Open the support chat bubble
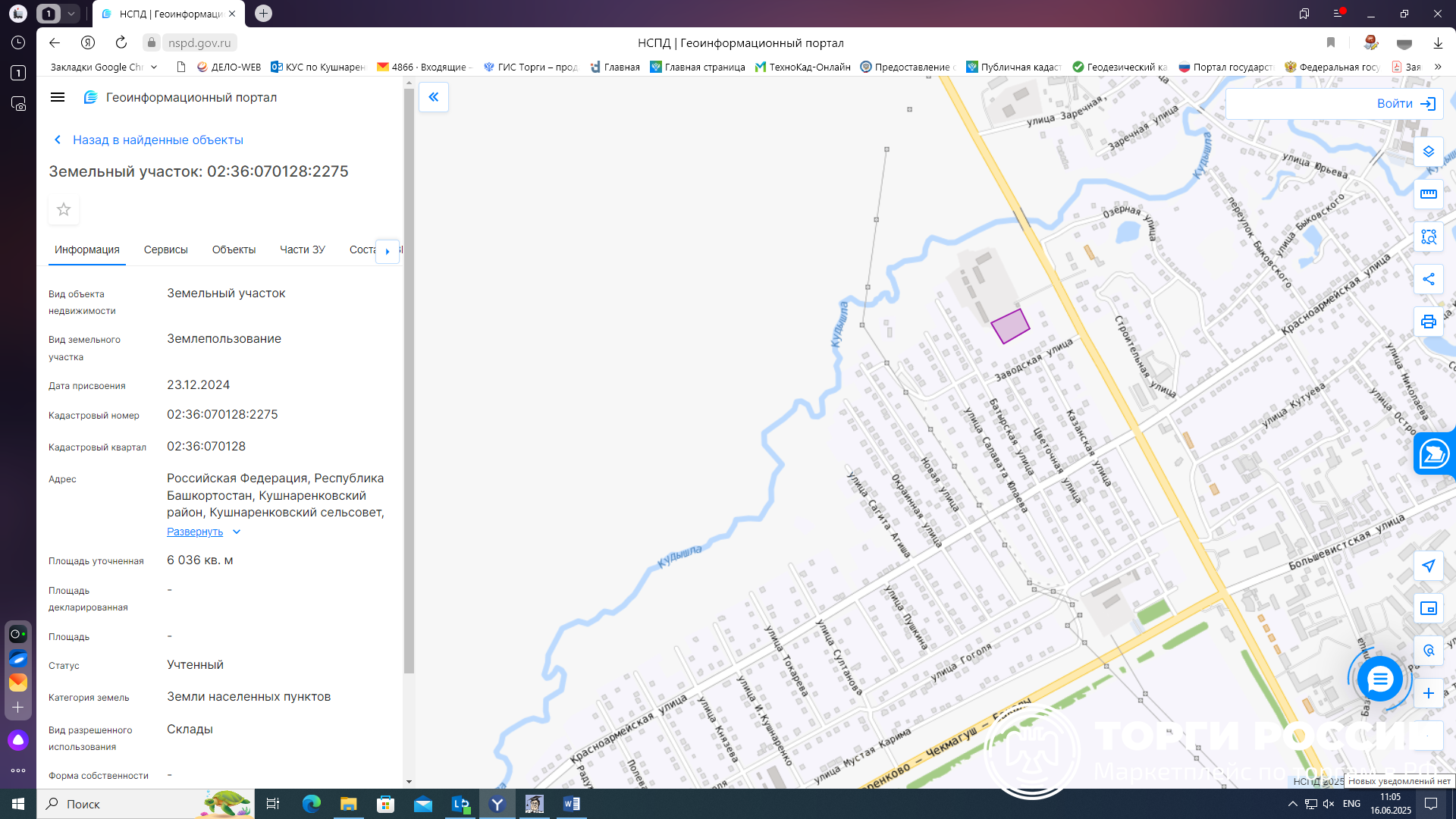 pyautogui.click(x=1379, y=679)
